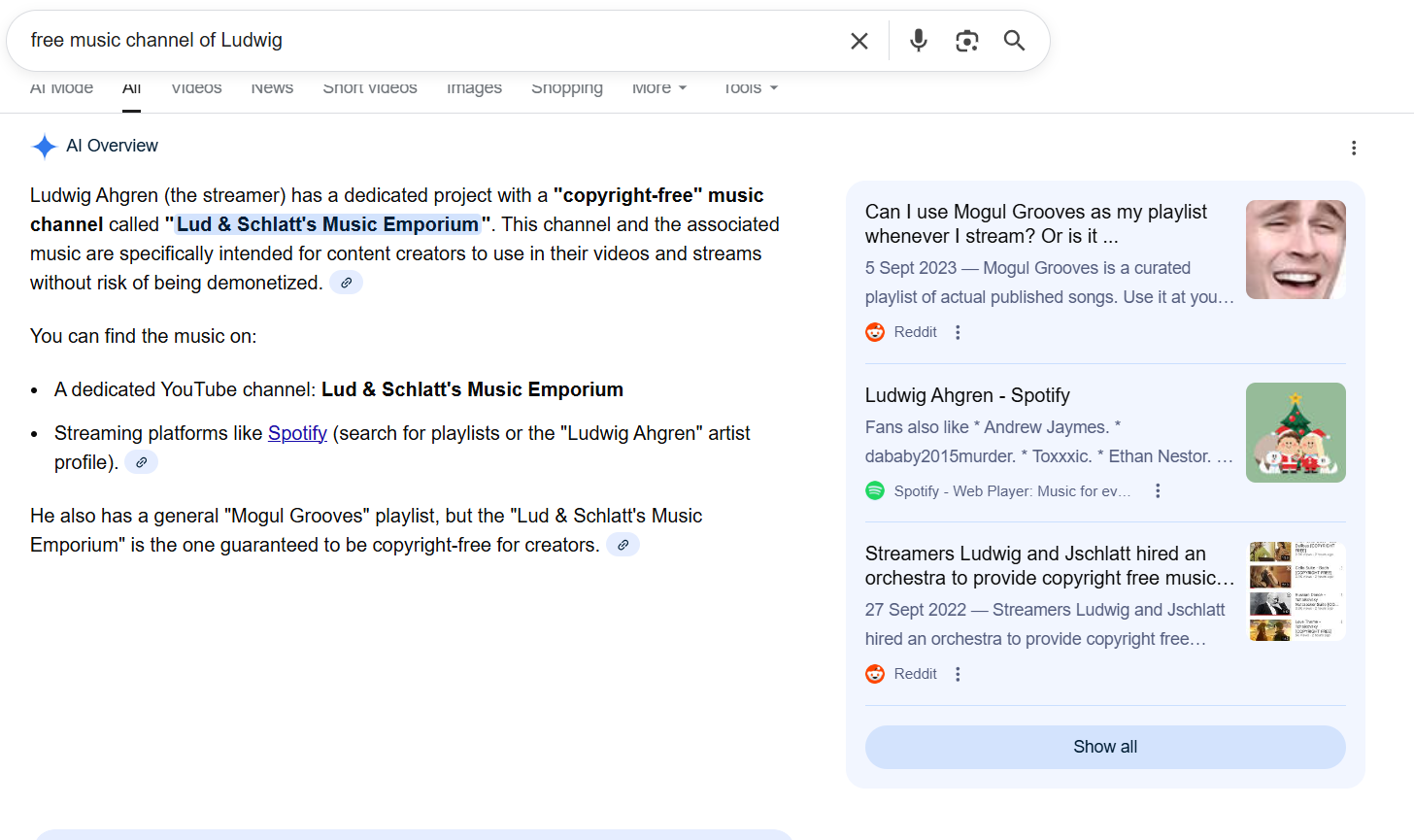The height and width of the screenshot is (840, 1414).
Task: Open 'Ludwig Ahgren - Spotify' result title
Action: click(966, 395)
